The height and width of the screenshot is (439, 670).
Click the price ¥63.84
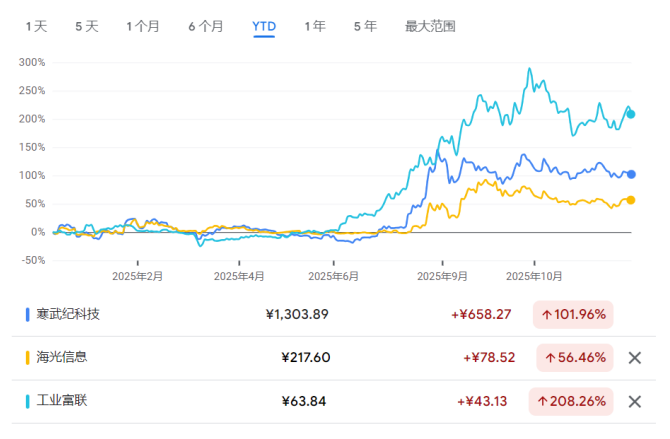(x=304, y=401)
